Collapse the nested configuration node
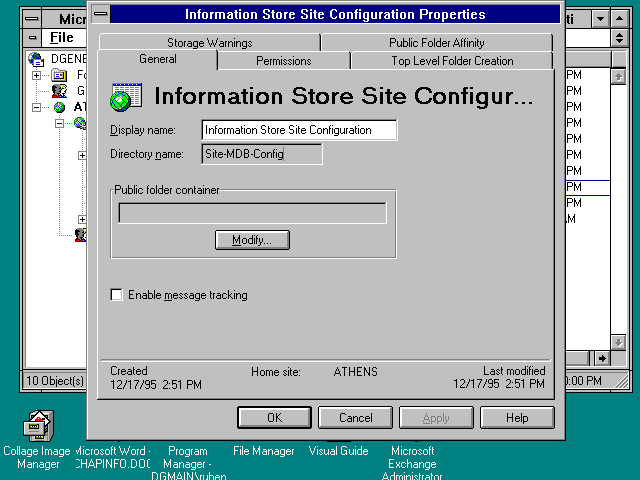 60,123
